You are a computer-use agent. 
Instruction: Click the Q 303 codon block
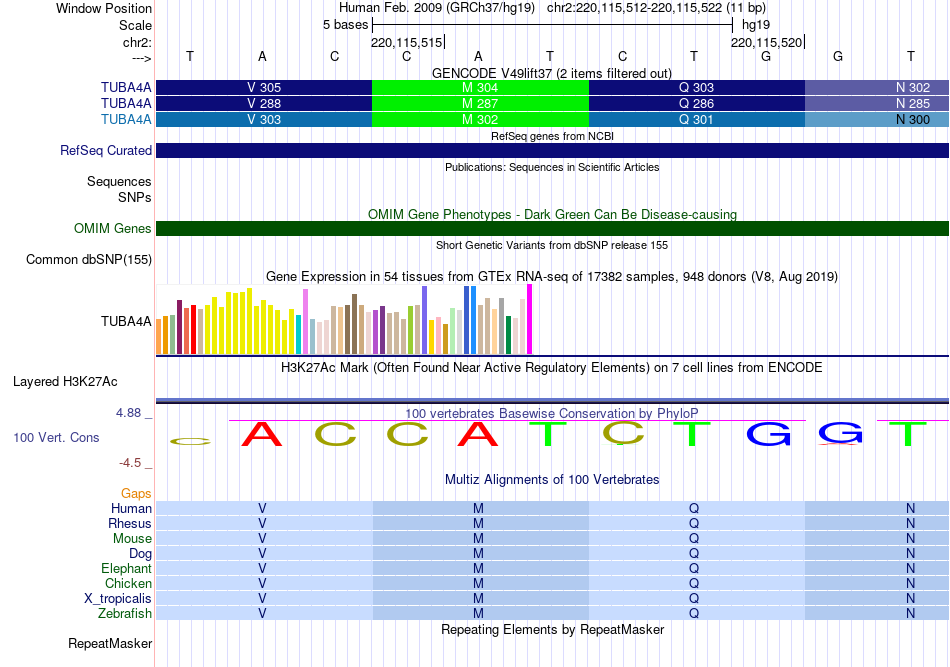697,87
